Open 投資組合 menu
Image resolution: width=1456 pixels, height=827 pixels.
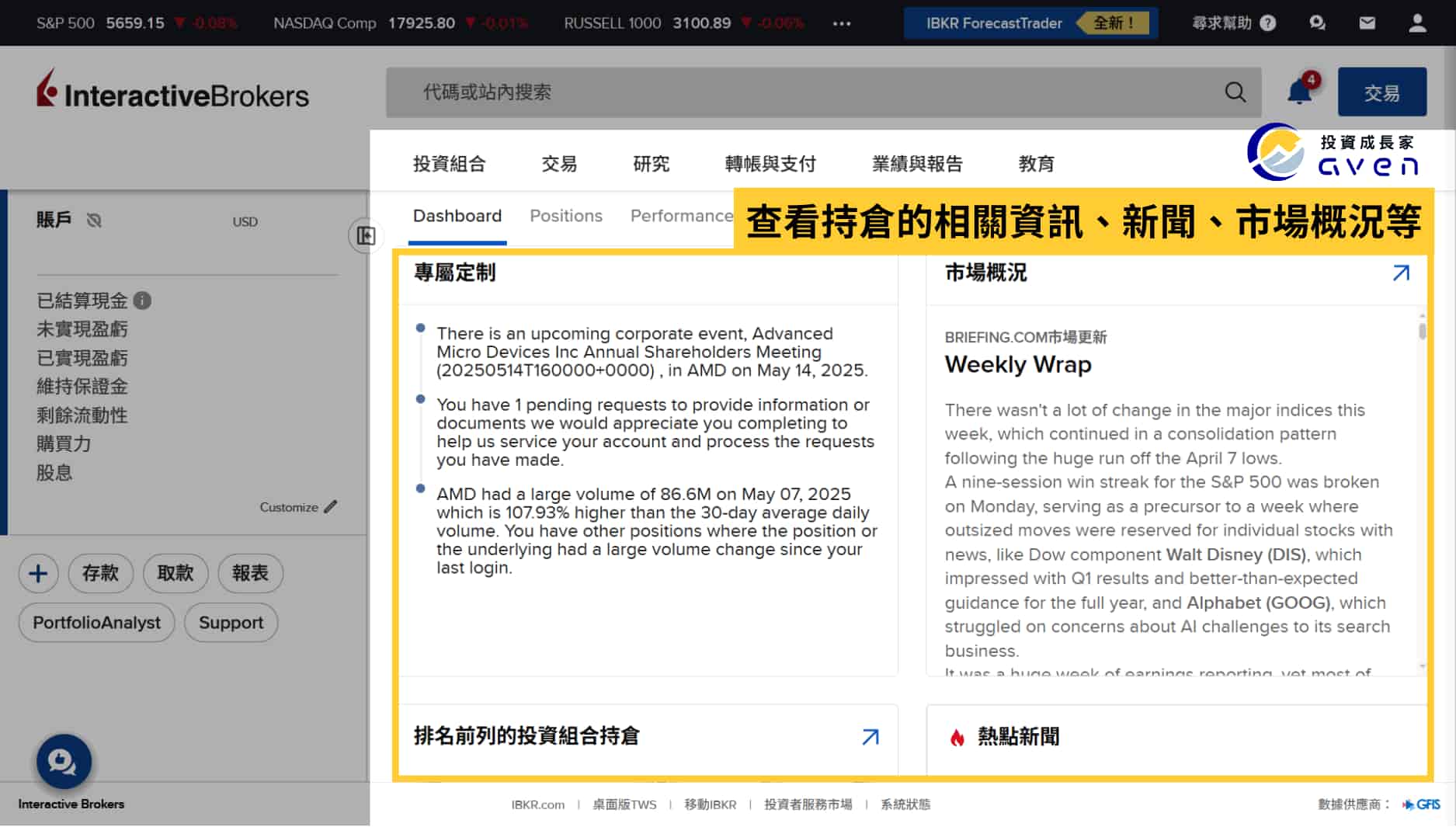coord(450,164)
